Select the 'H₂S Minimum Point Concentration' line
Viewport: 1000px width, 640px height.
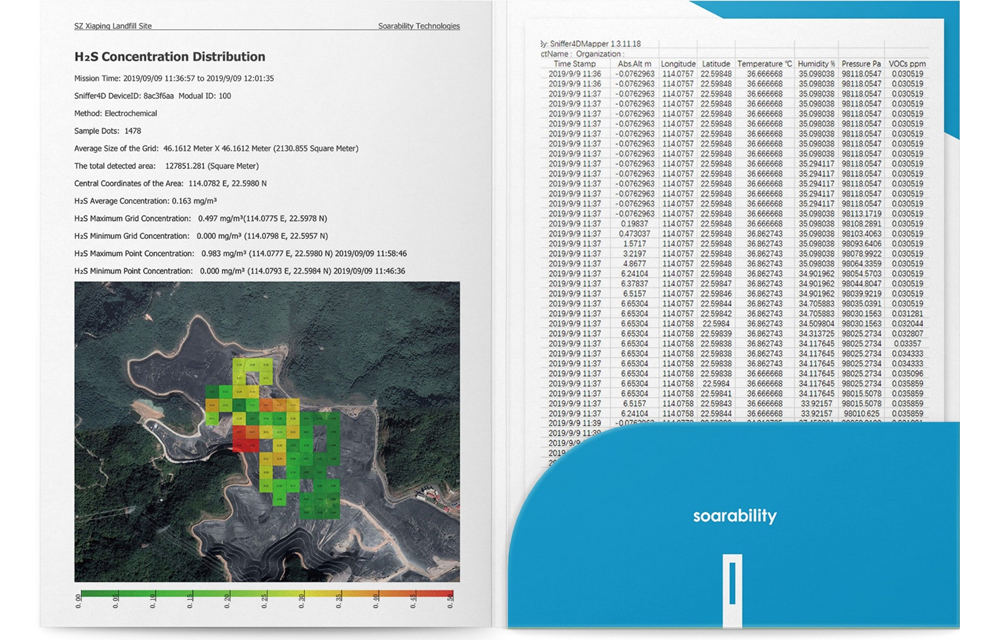(x=240, y=271)
